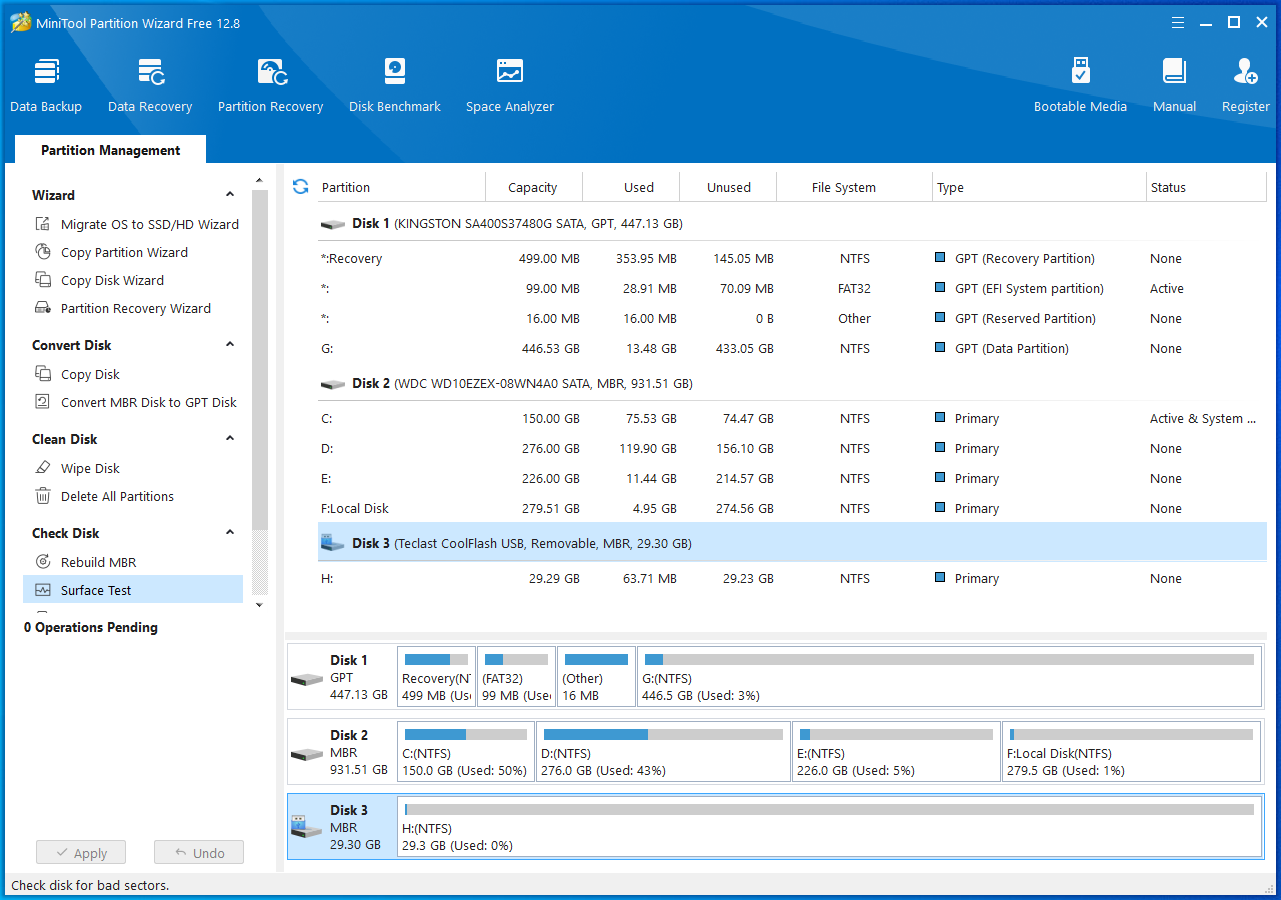Screen dimensions: 1281x900
Task: Start the Disk Benchmark tool
Action: pos(395,85)
